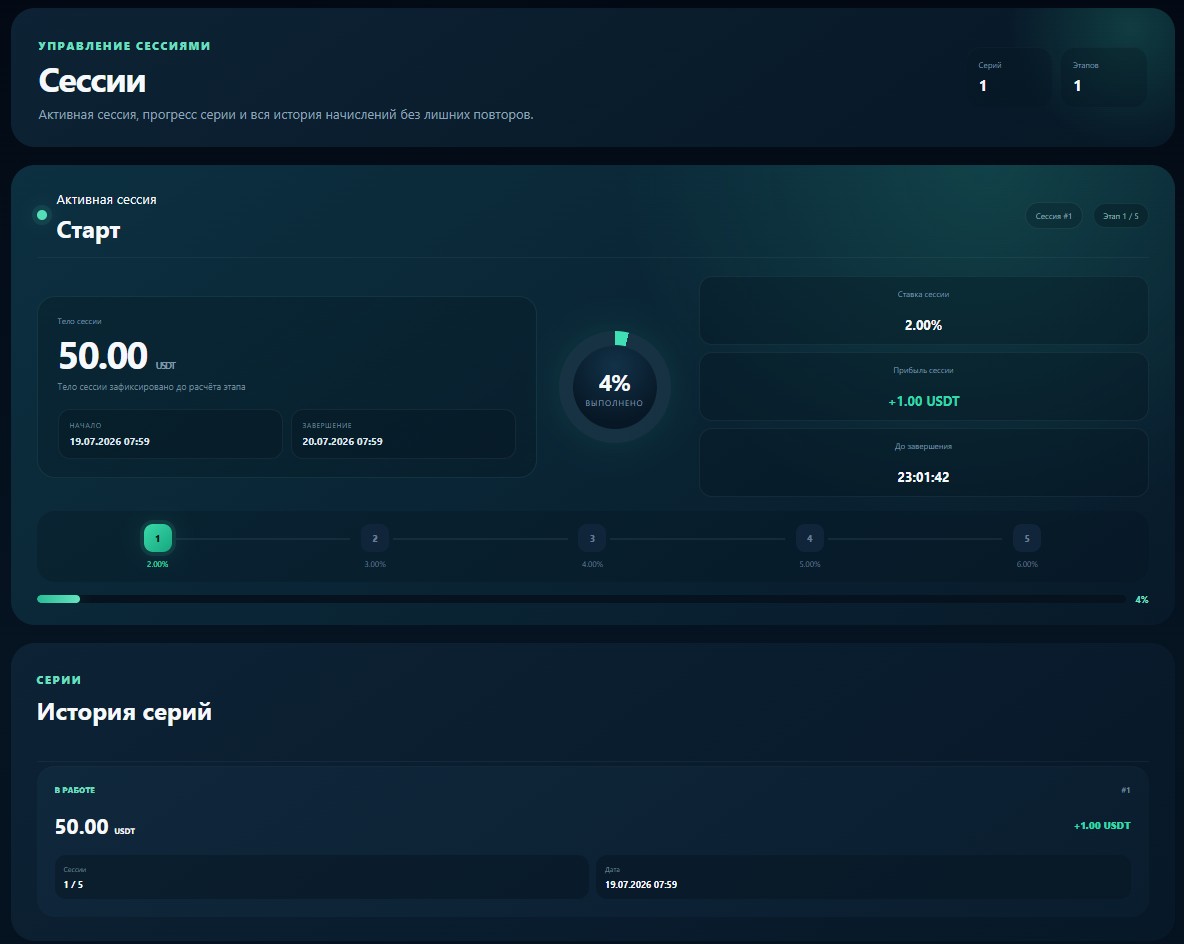1184x944 pixels.
Task: Select stage 1 step marker (2.00%)
Action: click(157, 538)
